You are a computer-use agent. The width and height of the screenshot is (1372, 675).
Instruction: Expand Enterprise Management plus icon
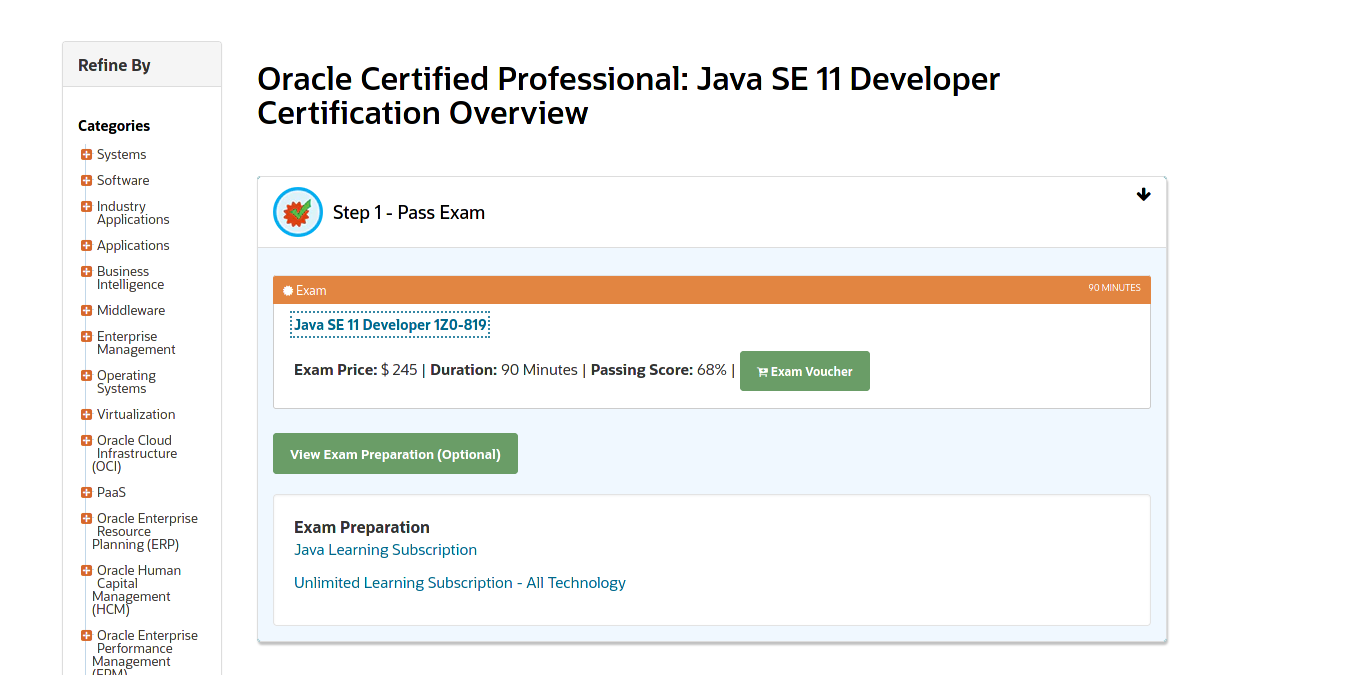point(86,337)
